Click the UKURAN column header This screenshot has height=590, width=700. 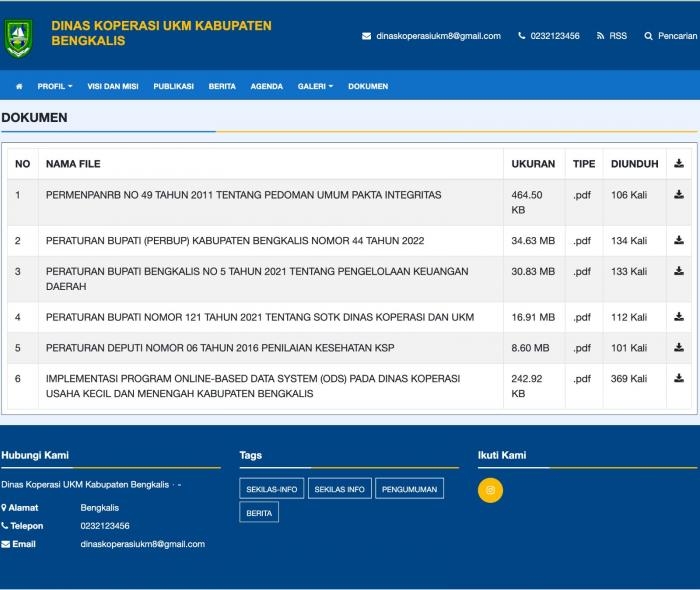pos(533,164)
